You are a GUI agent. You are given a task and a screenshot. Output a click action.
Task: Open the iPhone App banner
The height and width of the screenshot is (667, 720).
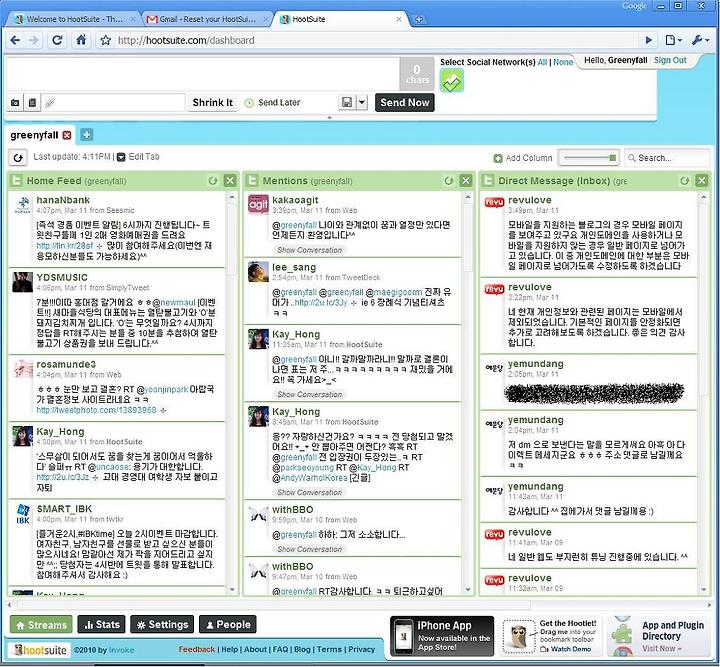(x=442, y=636)
